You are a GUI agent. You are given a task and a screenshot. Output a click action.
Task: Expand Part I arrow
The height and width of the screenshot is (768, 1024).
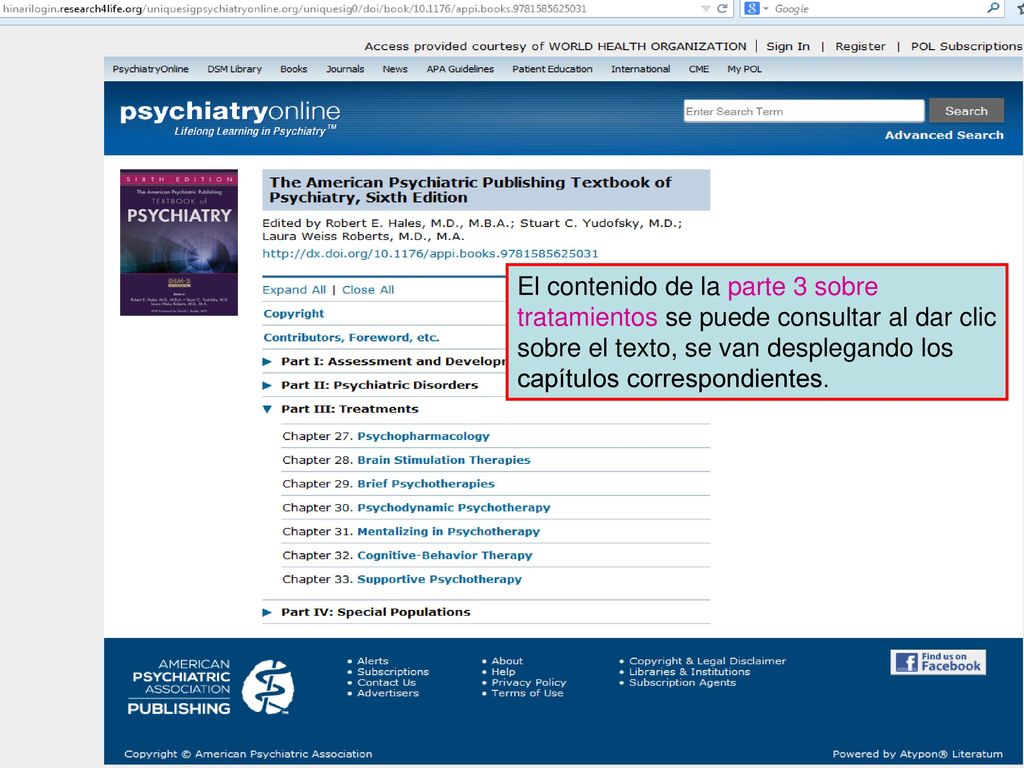266,362
